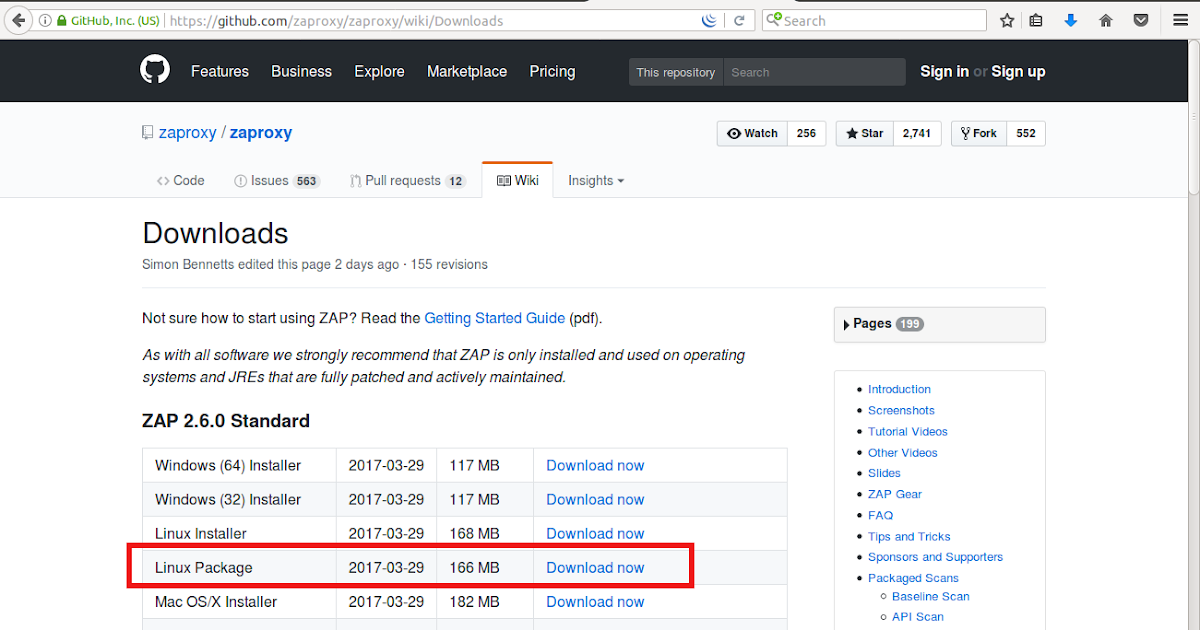This screenshot has width=1200, height=630.
Task: Open the ZAP Gear wiki link
Action: pos(895,494)
